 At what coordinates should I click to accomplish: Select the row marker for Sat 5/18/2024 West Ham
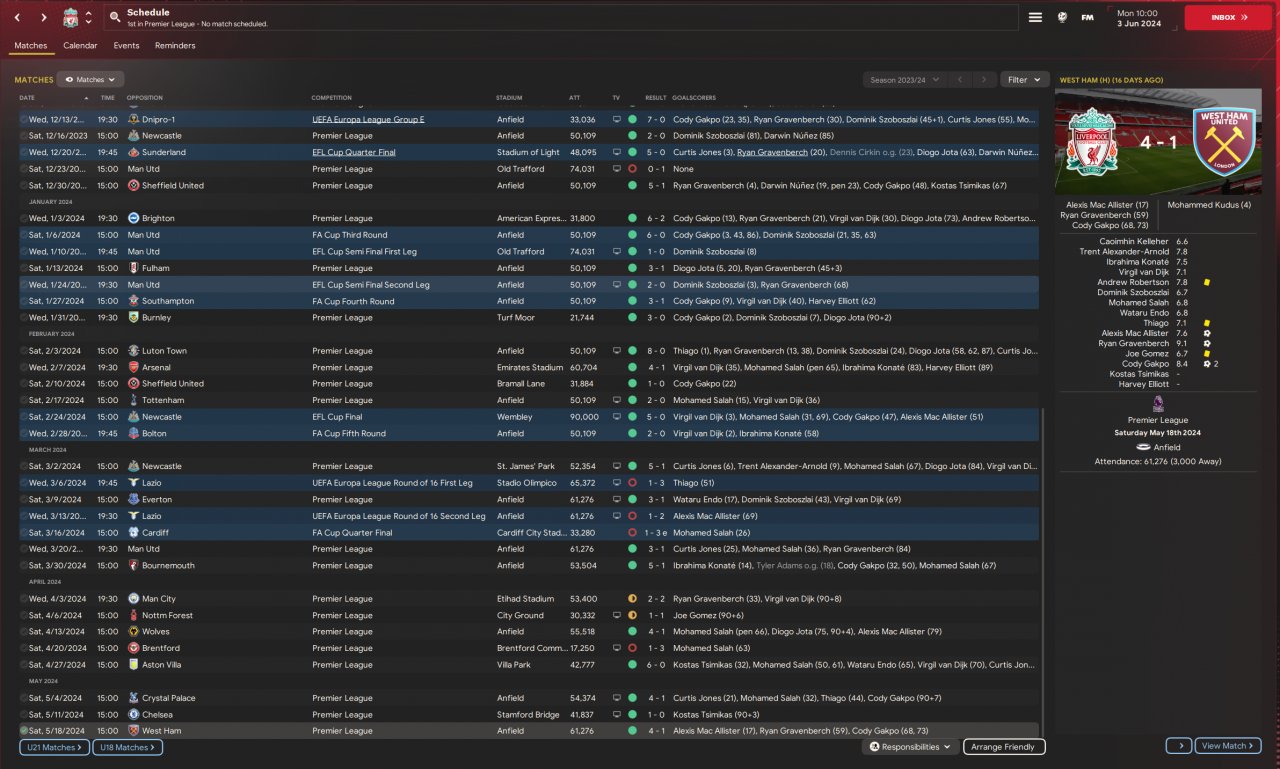tap(24, 731)
